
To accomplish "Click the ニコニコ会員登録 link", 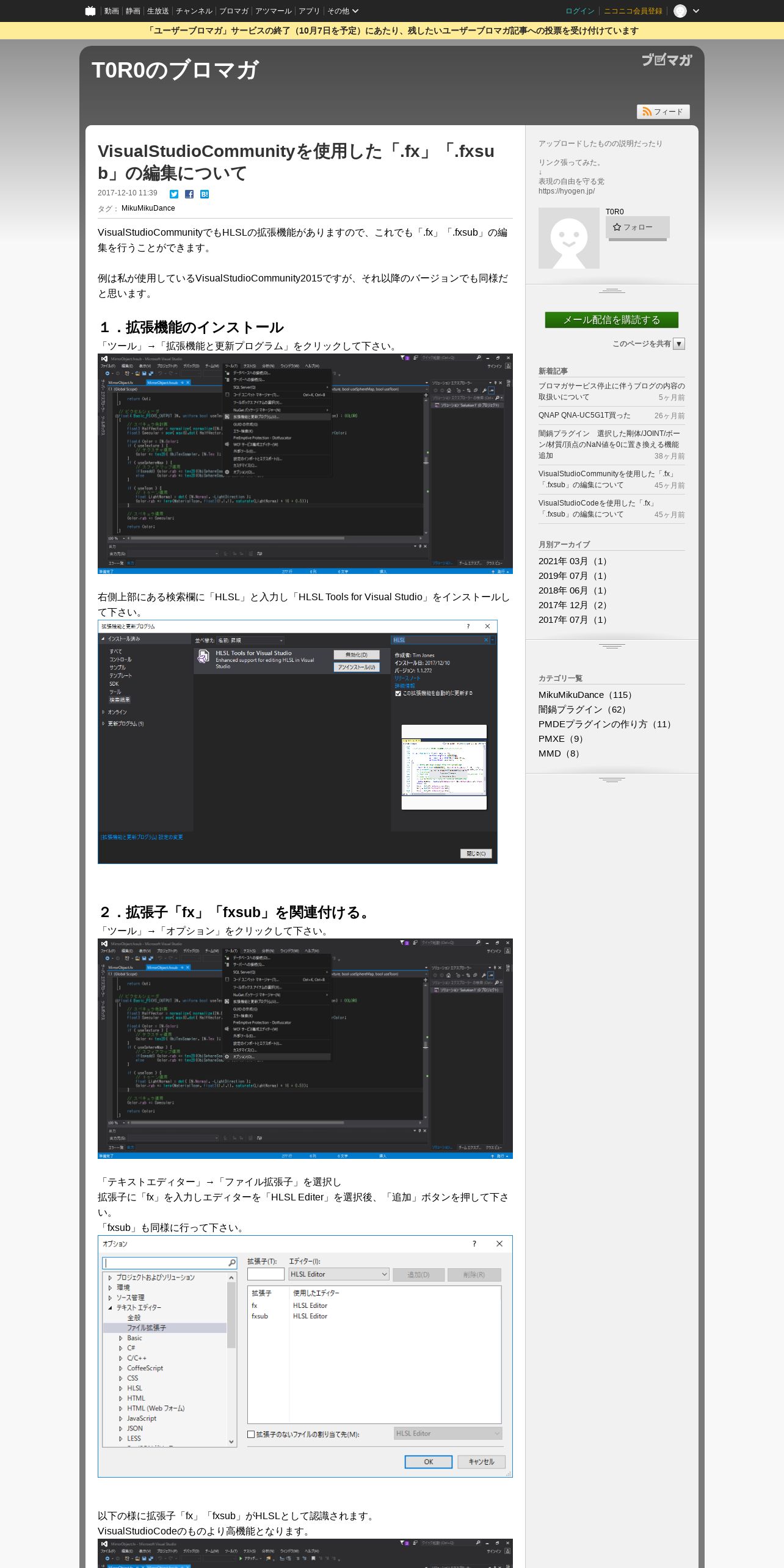I will (633, 11).
